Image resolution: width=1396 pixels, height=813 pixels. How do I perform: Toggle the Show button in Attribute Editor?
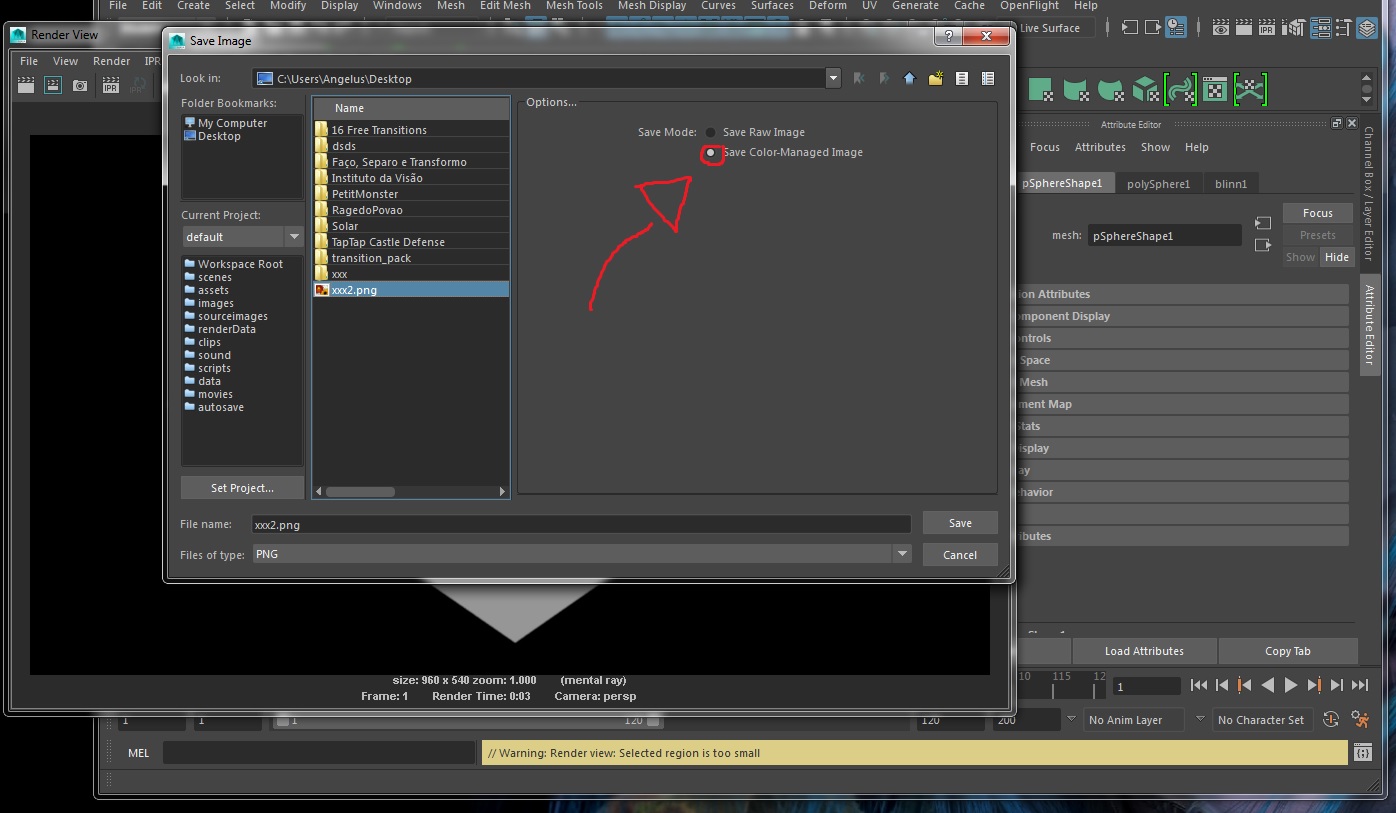(1300, 257)
